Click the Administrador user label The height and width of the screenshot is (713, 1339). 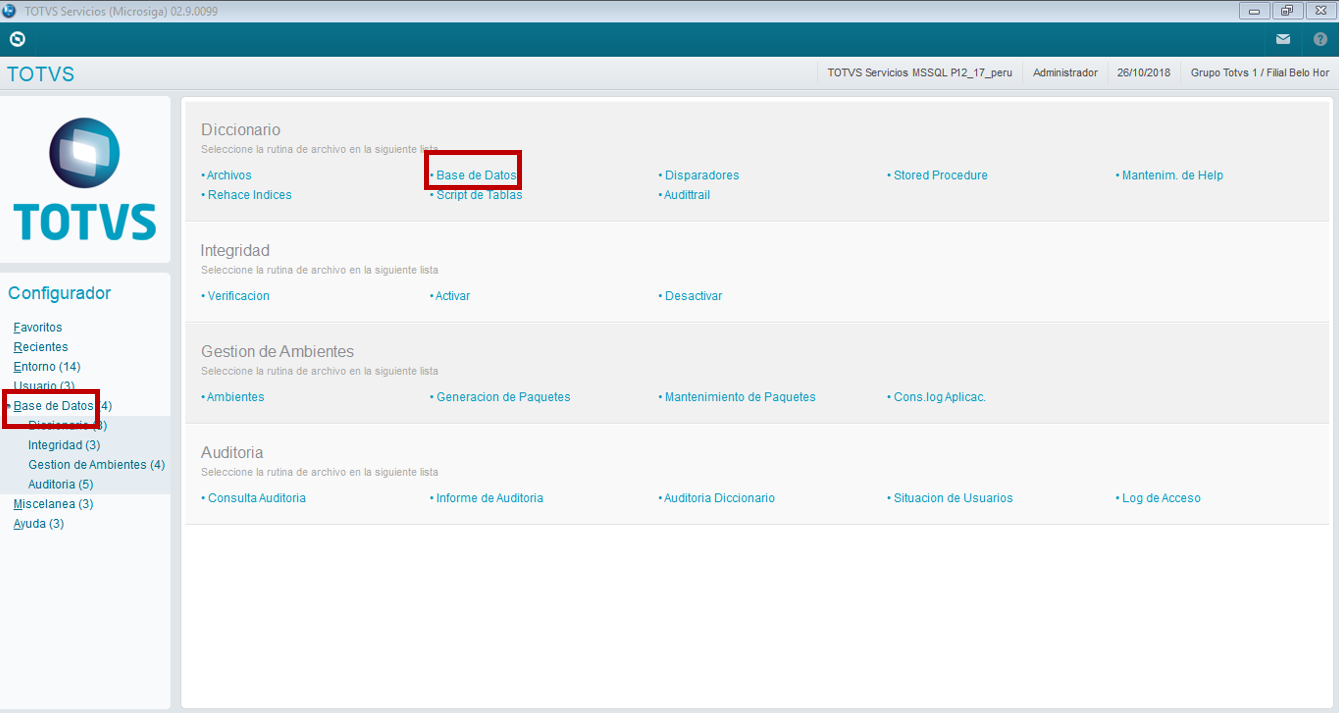(1065, 73)
